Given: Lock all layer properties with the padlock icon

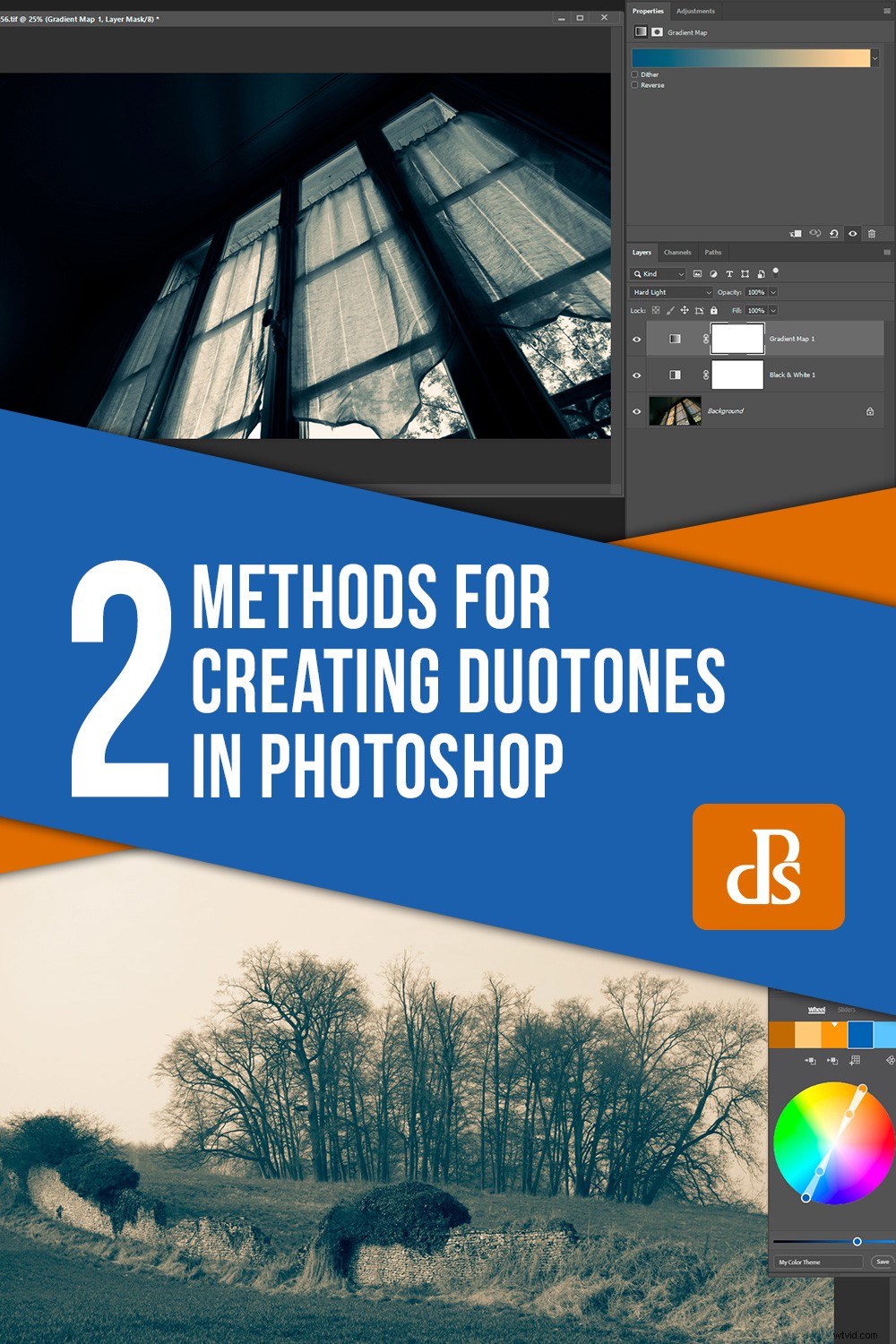Looking at the screenshot, I should coord(713,310).
